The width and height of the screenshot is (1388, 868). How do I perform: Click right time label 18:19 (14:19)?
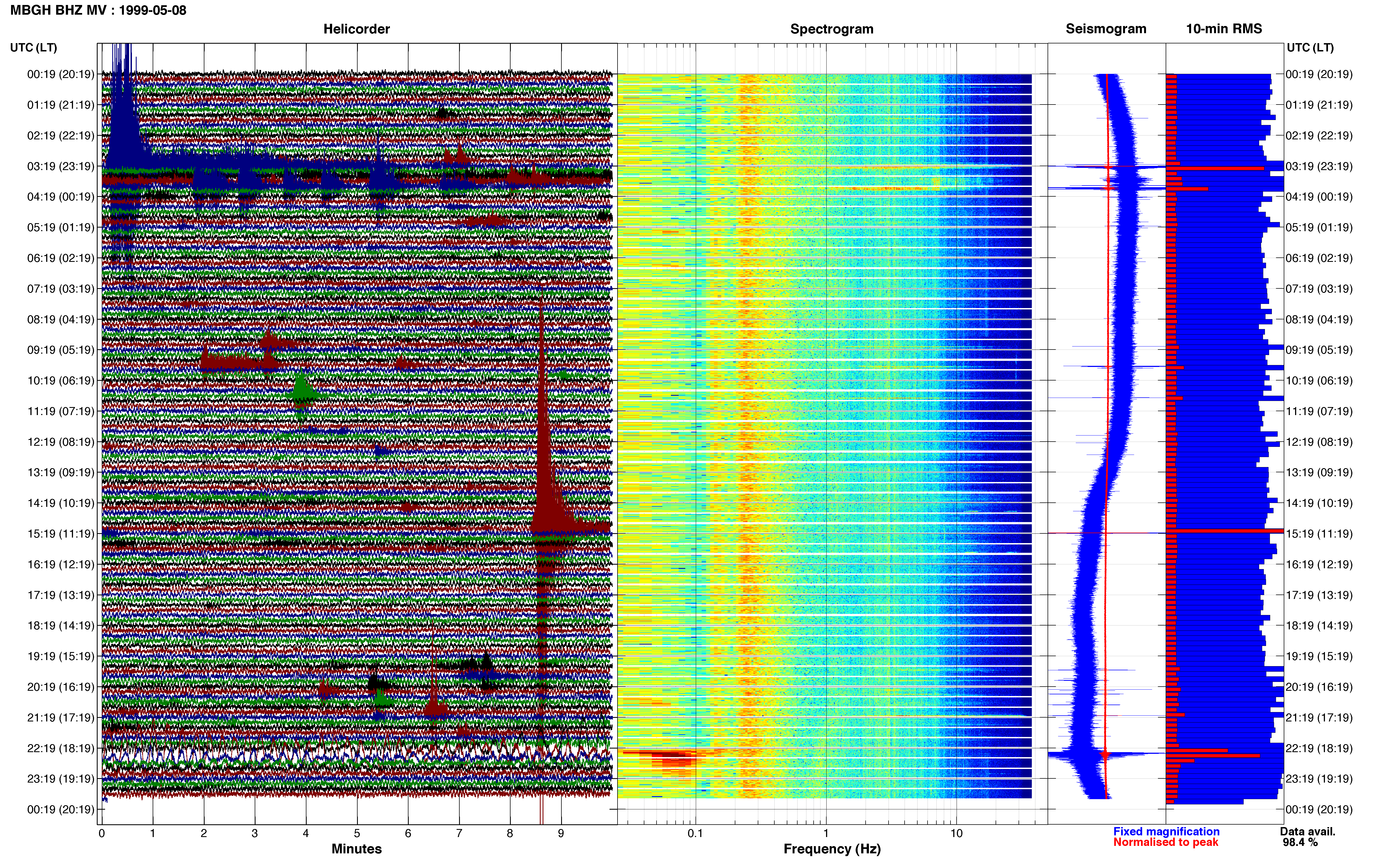[1319, 626]
